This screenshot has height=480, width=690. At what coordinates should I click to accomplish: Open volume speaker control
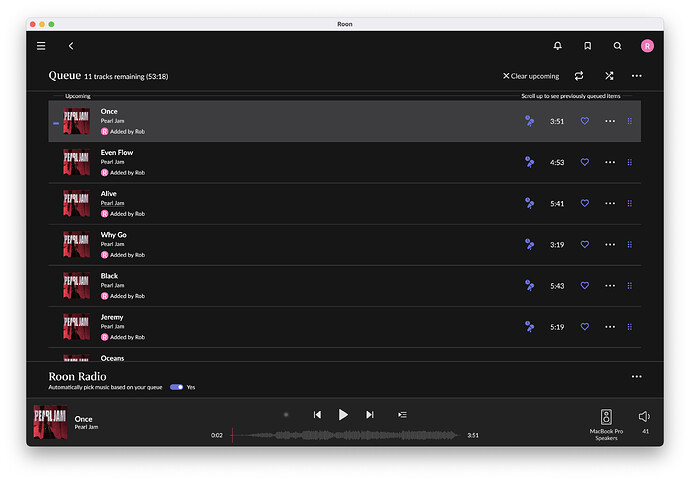(x=644, y=416)
